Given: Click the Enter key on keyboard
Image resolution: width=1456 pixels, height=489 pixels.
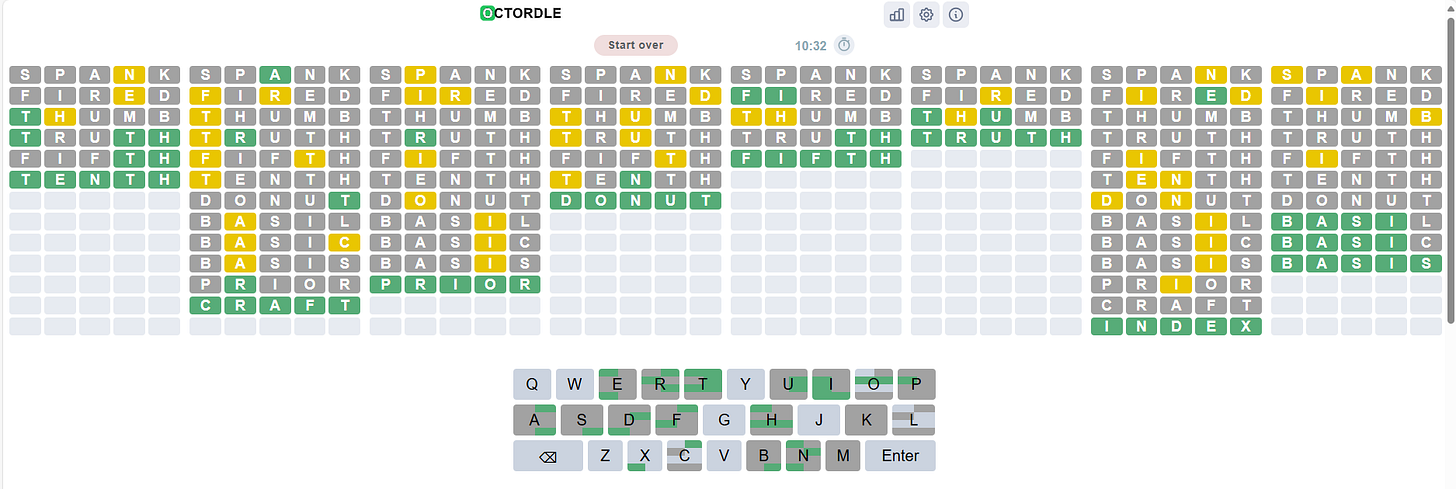Looking at the screenshot, I should point(900,456).
